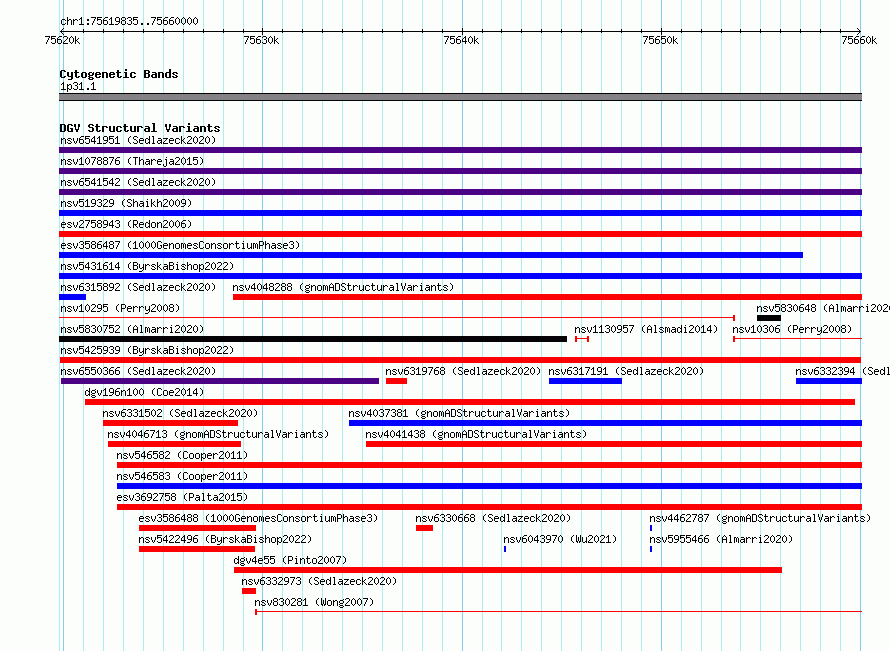Click the red bar of esv3586488
This screenshot has width=890, height=651.
click(197, 528)
